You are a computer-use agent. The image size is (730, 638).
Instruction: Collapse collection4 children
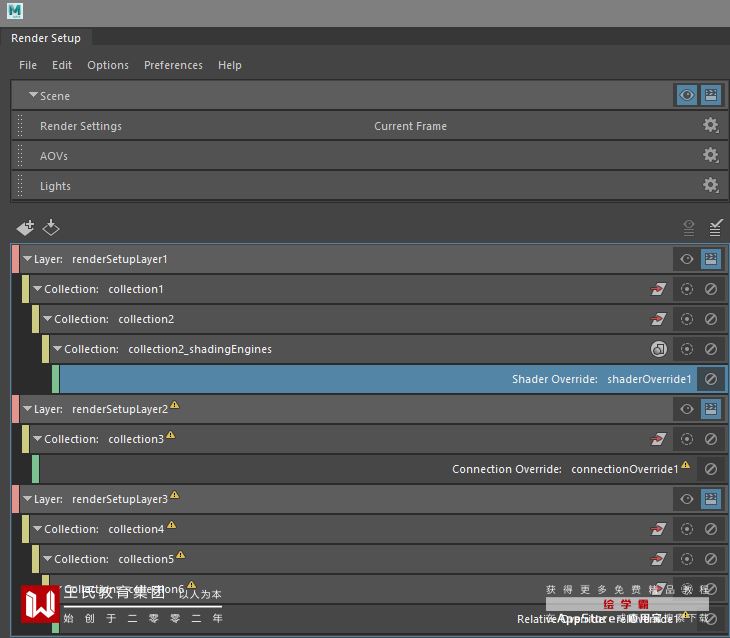37,529
